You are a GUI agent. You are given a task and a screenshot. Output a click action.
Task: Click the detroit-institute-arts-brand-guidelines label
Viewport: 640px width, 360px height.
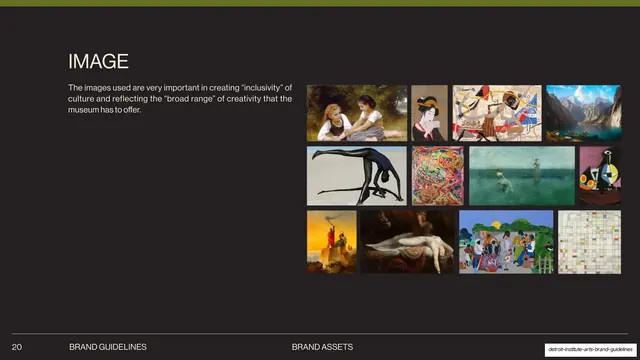[590, 350]
